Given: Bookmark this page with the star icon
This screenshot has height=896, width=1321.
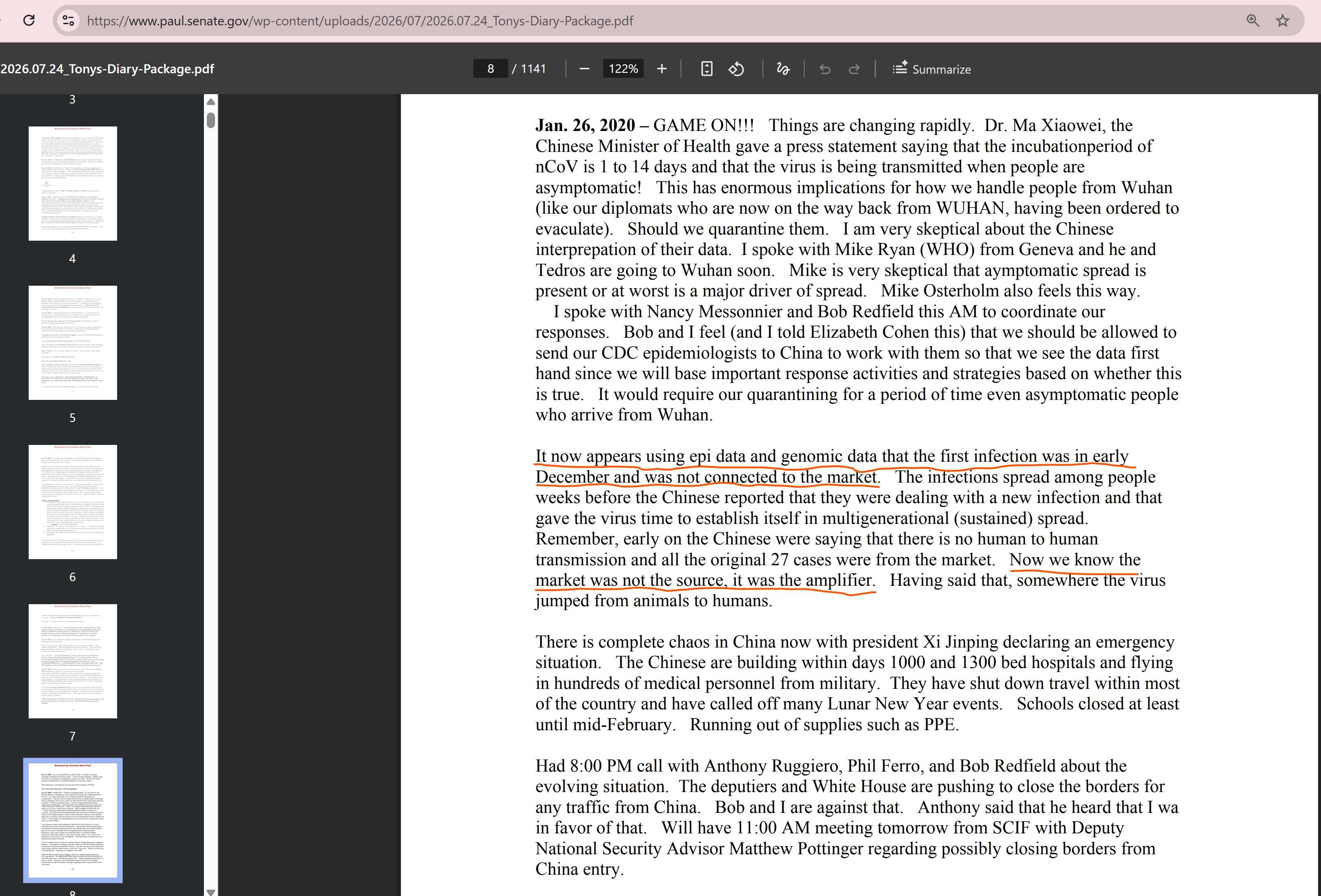Looking at the screenshot, I should (1283, 20).
